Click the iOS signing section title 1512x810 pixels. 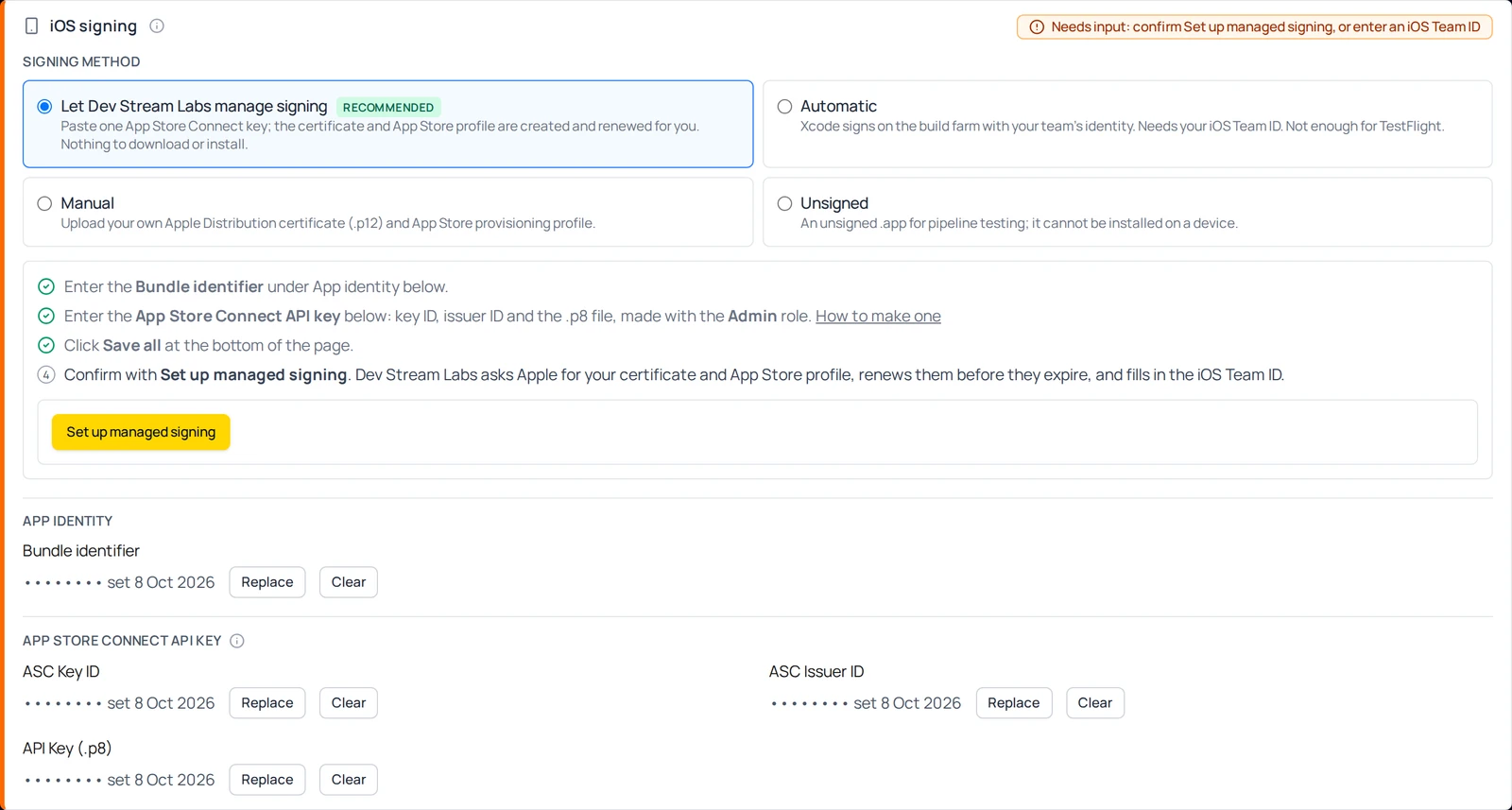94,26
